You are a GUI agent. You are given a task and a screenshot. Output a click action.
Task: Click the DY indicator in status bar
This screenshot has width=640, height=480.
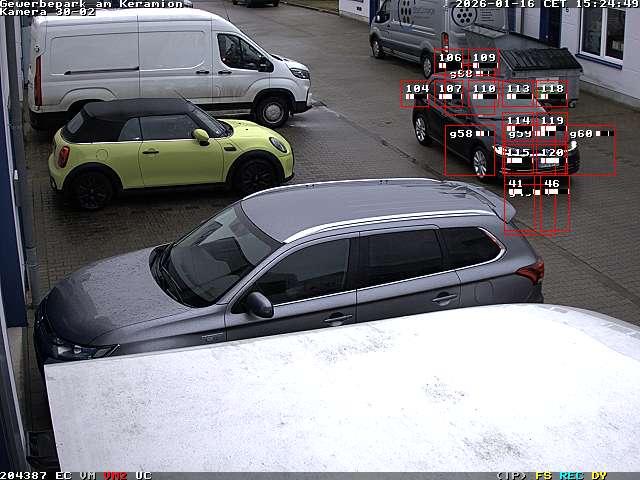598,475
